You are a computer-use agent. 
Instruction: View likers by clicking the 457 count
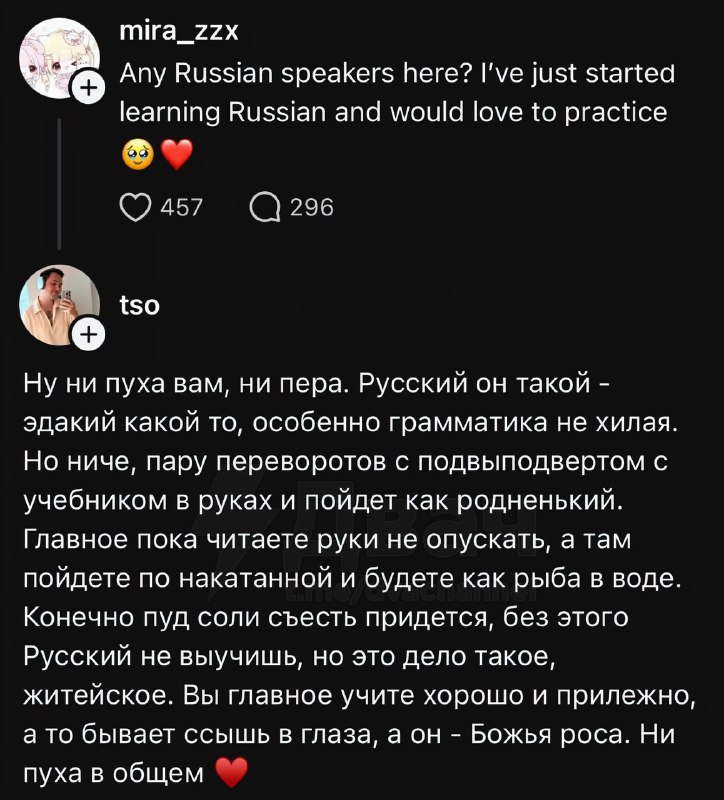[x=180, y=207]
